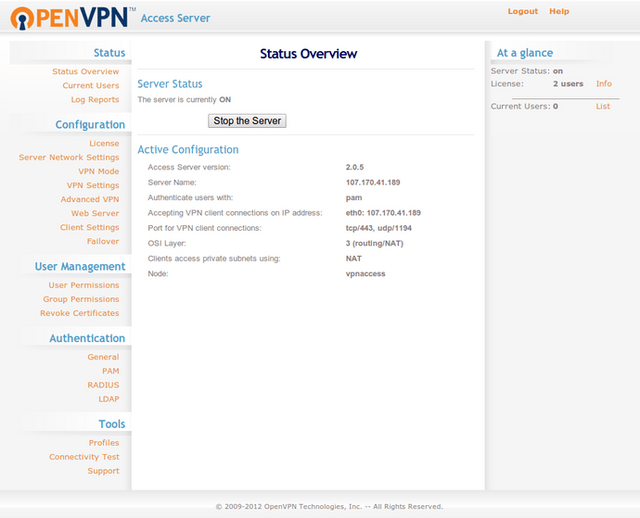Screen dimensions: 640x518
Task: Go to Failover settings
Action: click(x=102, y=241)
